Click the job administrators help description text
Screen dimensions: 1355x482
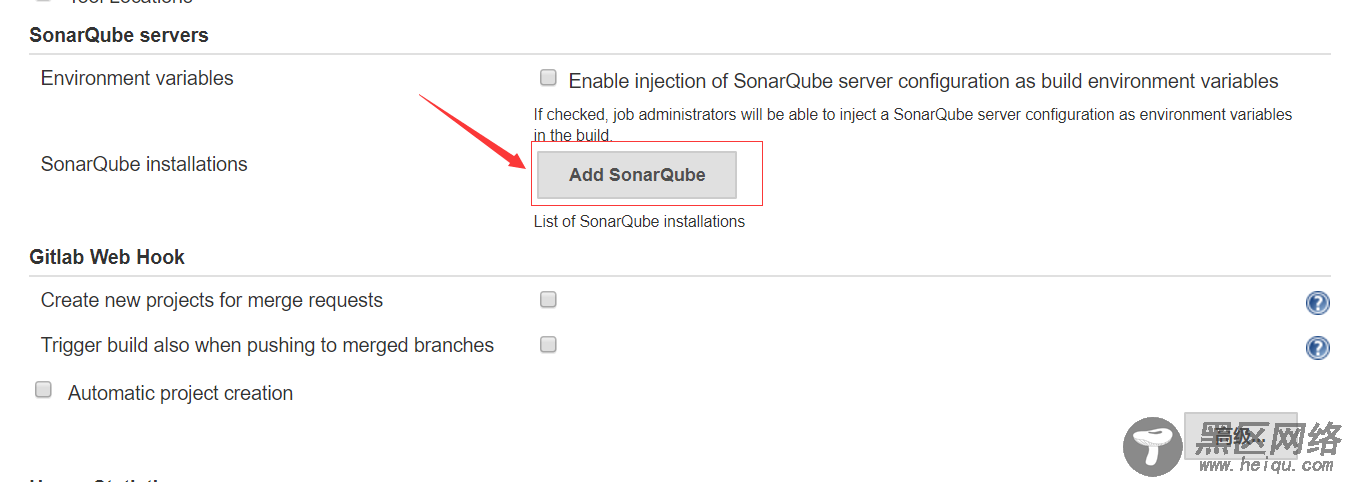913,125
